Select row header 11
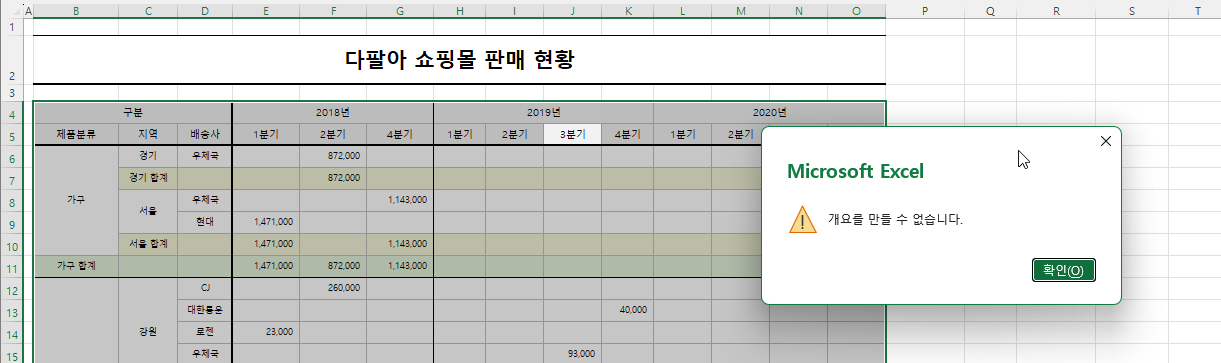Viewport: 1221px width, 363px height. coord(11,266)
